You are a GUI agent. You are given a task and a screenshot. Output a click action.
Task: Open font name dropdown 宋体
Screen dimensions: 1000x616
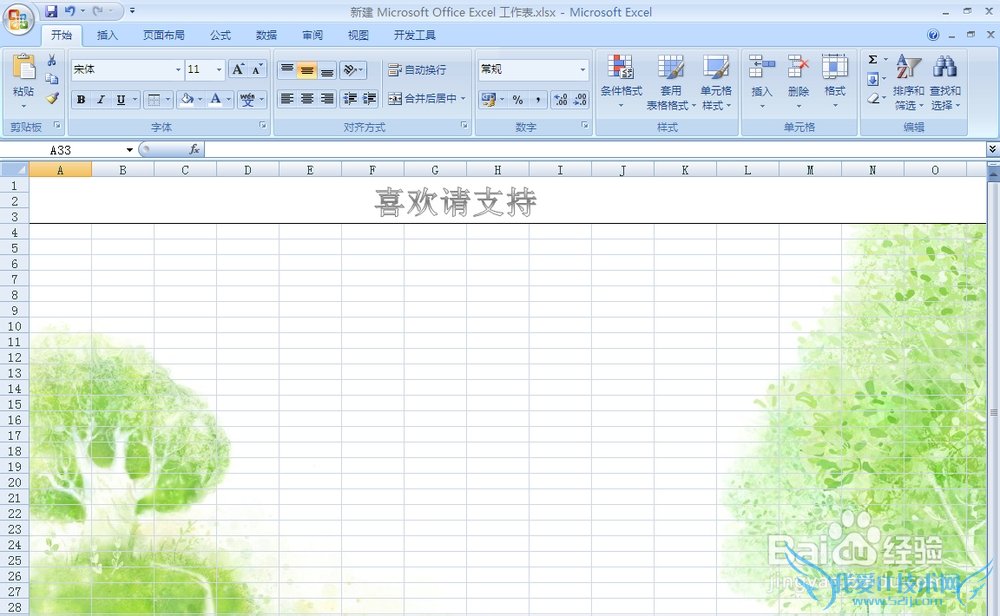178,70
